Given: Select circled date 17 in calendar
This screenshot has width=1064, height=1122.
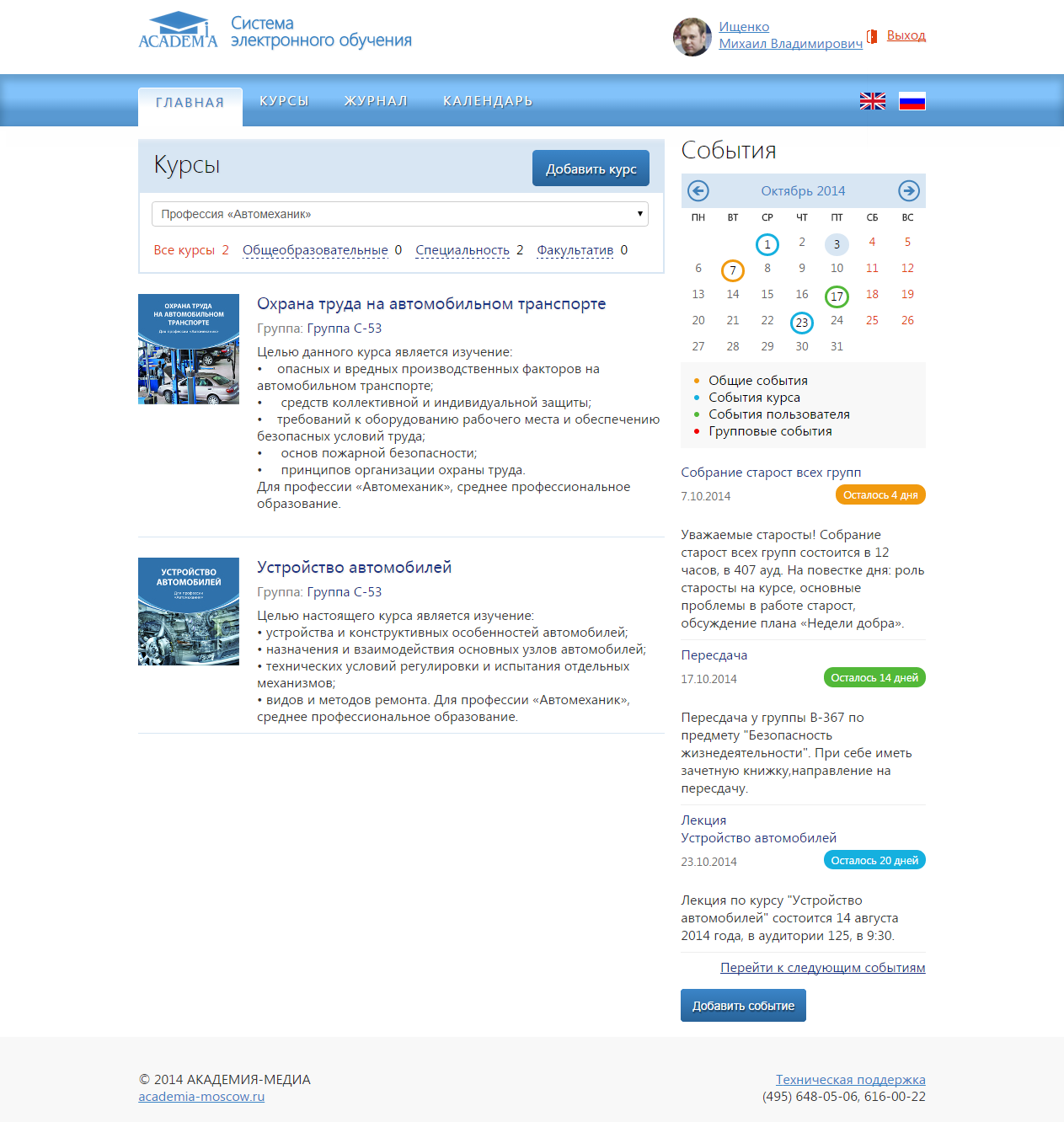Looking at the screenshot, I should [x=837, y=297].
